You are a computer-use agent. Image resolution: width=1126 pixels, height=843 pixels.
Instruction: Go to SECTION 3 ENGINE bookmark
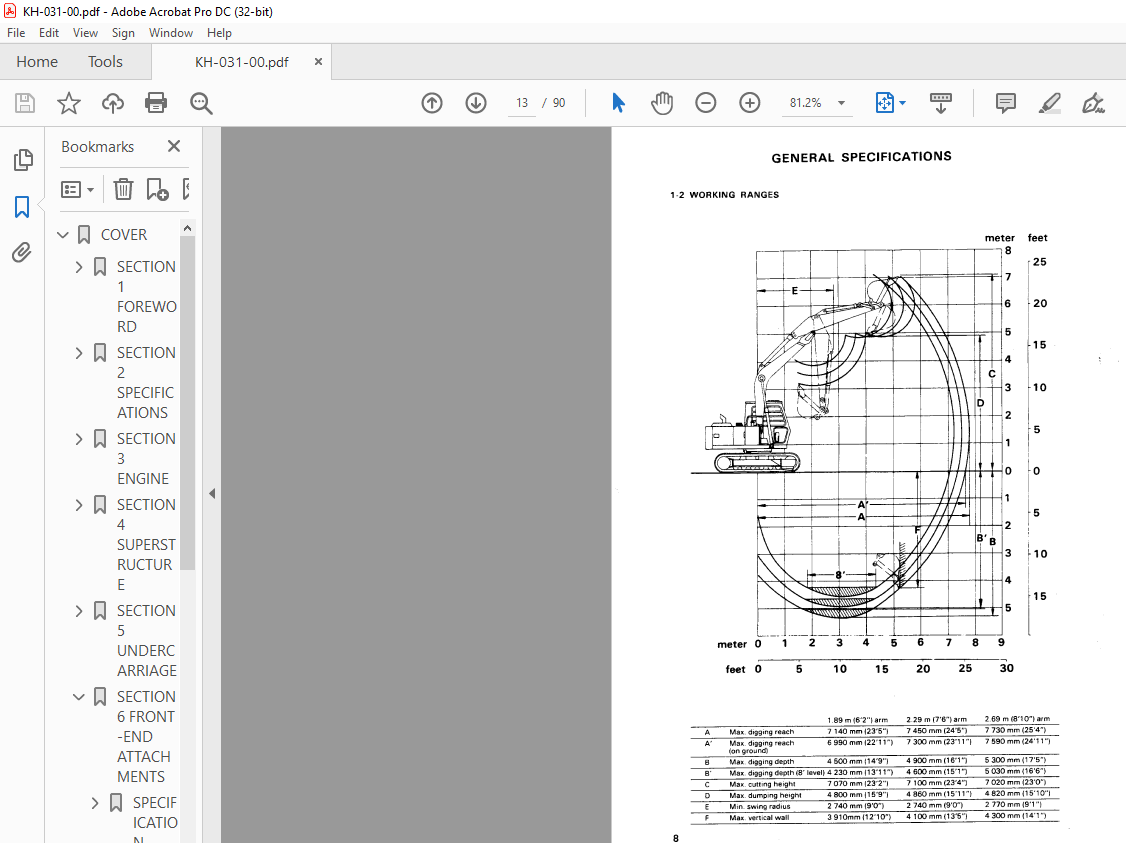pyautogui.click(x=146, y=458)
